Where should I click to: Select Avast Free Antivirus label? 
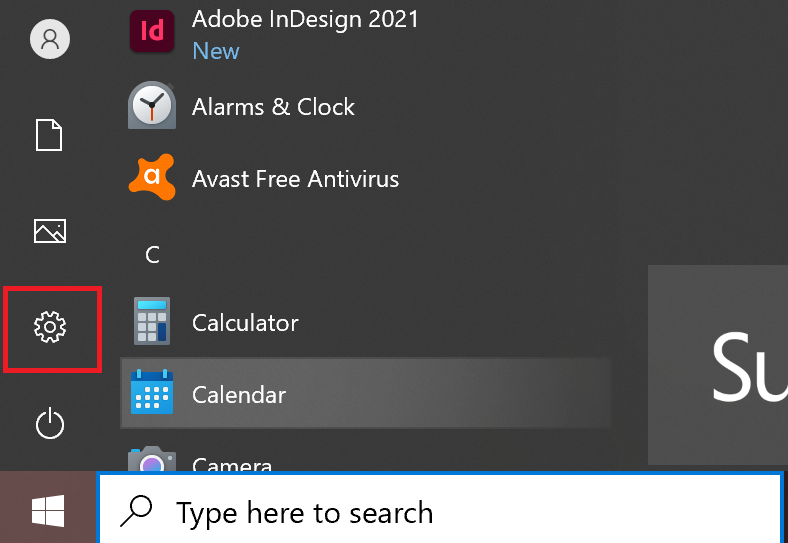tap(296, 179)
